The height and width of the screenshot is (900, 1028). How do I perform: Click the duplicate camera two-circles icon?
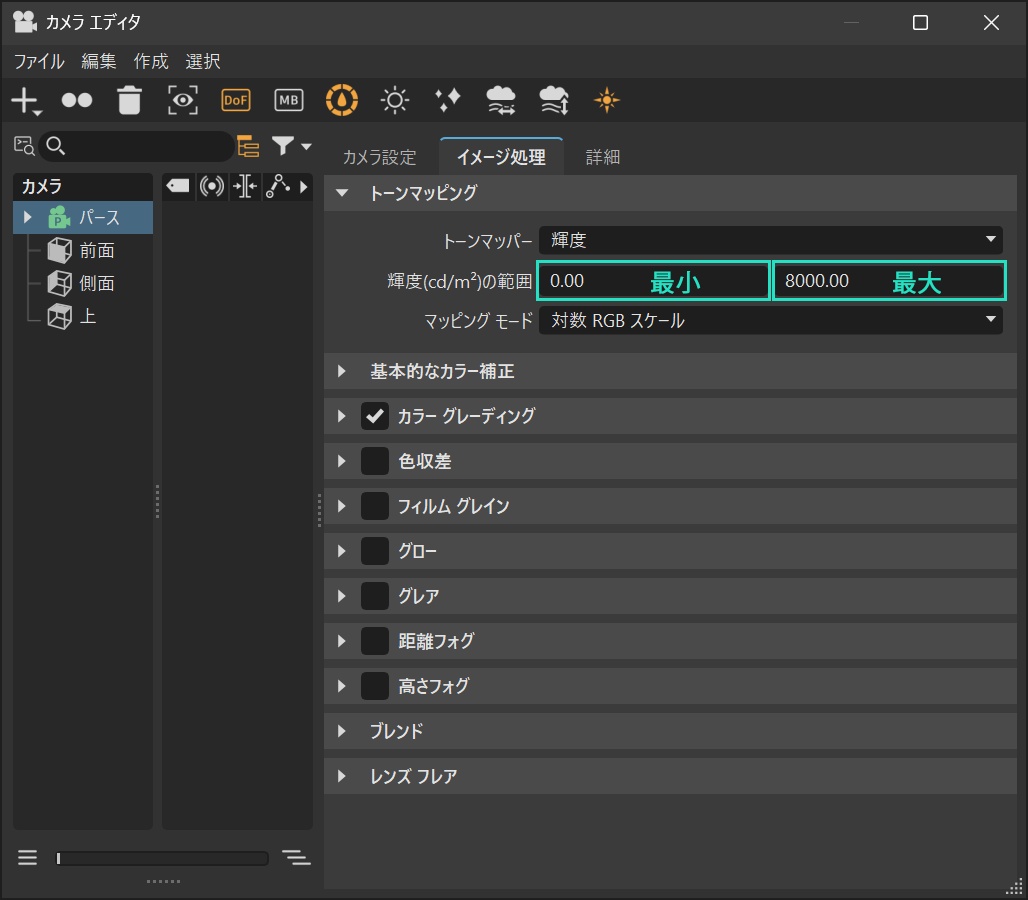click(77, 100)
